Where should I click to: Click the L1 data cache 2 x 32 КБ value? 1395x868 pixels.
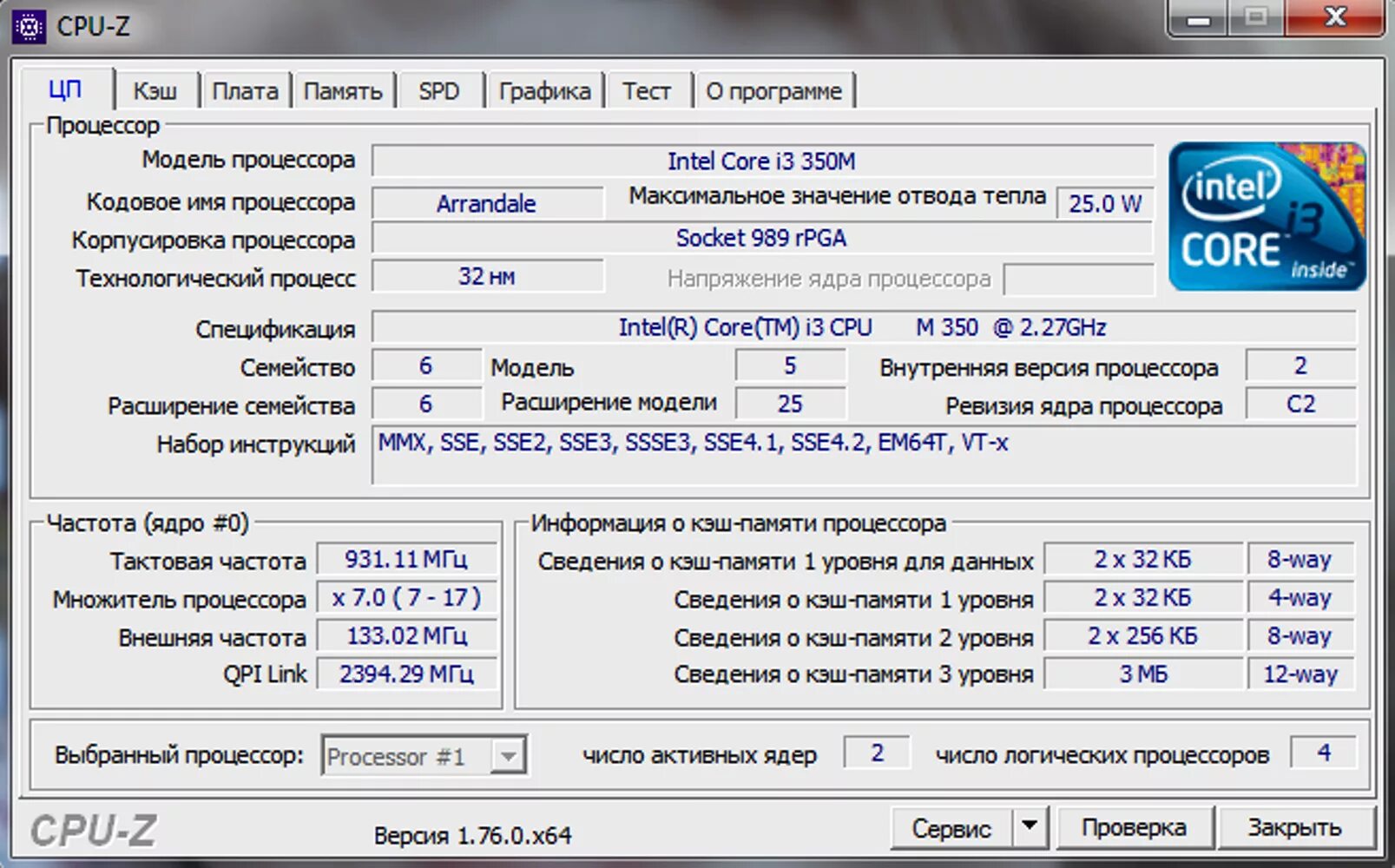click(x=1142, y=559)
